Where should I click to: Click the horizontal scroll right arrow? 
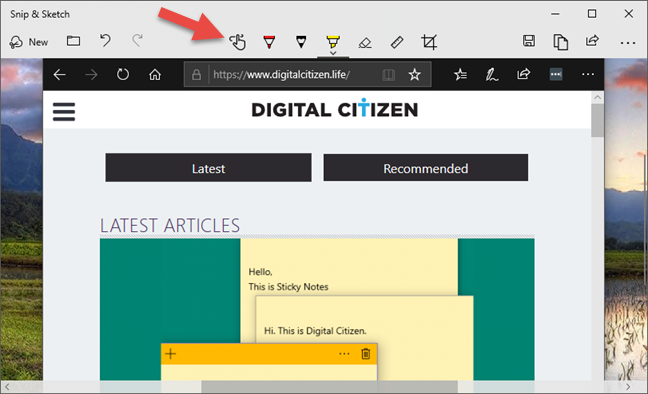click(628, 387)
